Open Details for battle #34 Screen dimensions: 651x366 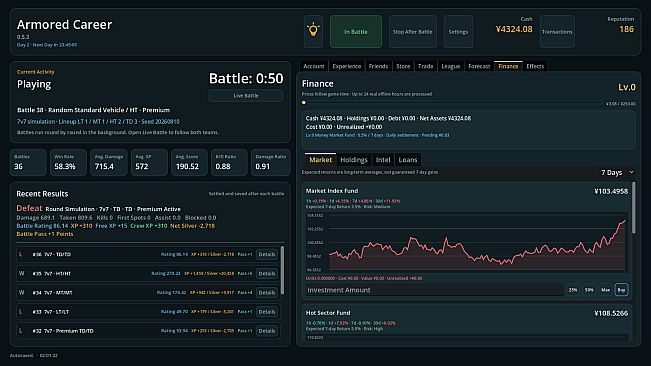[x=267, y=293]
